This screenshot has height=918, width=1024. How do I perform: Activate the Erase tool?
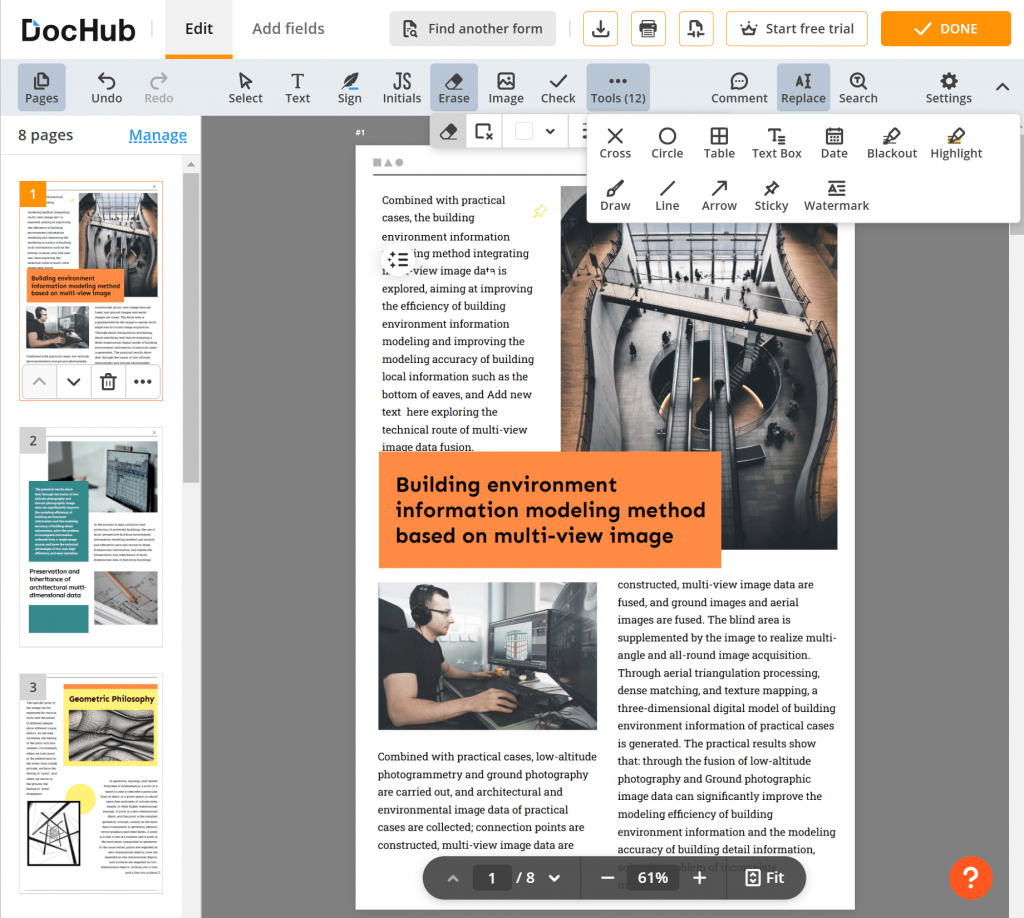pos(453,87)
